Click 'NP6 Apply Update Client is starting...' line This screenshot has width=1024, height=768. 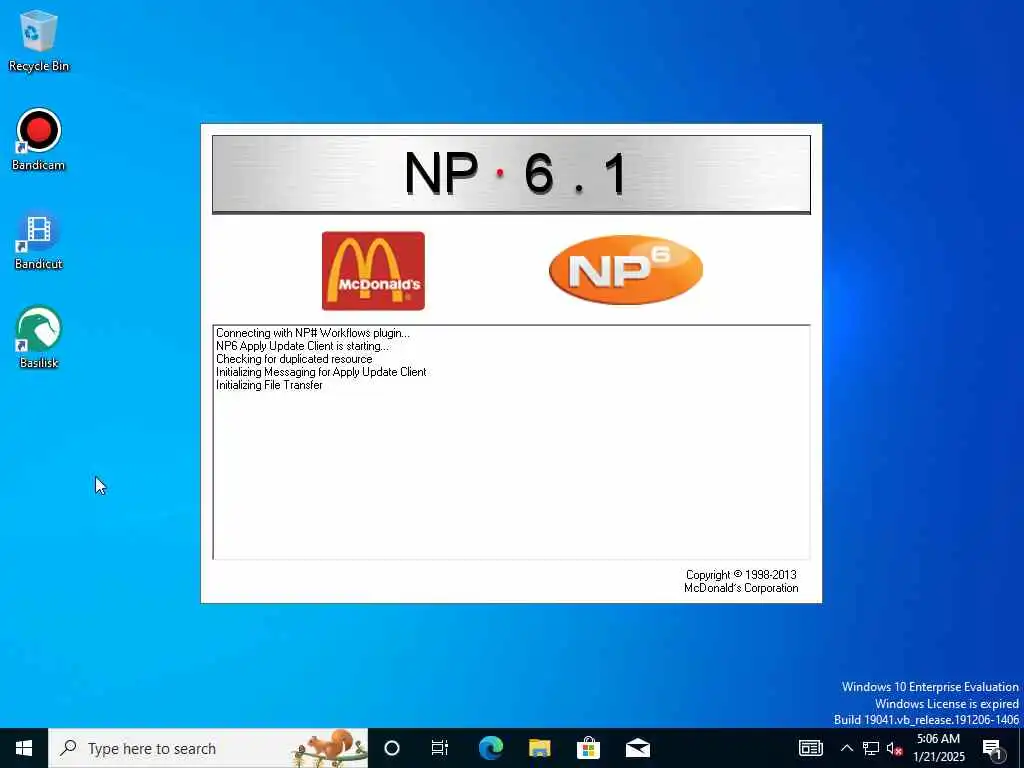pyautogui.click(x=302, y=346)
